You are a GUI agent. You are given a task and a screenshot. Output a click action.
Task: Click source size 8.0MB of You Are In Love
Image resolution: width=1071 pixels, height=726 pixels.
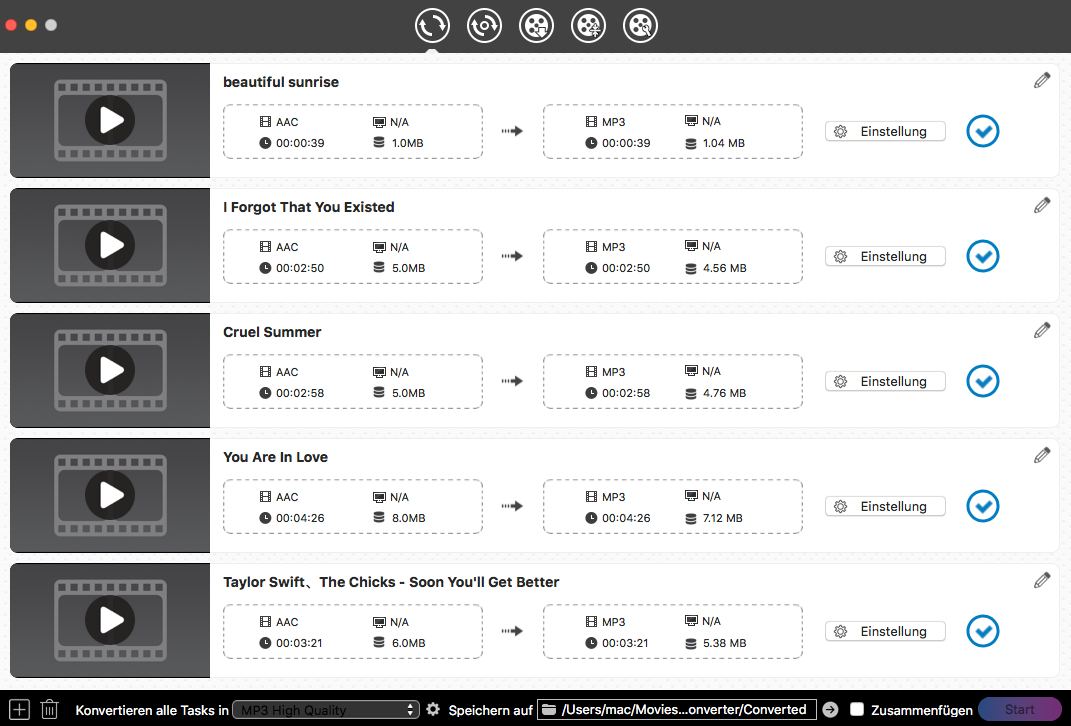click(408, 518)
